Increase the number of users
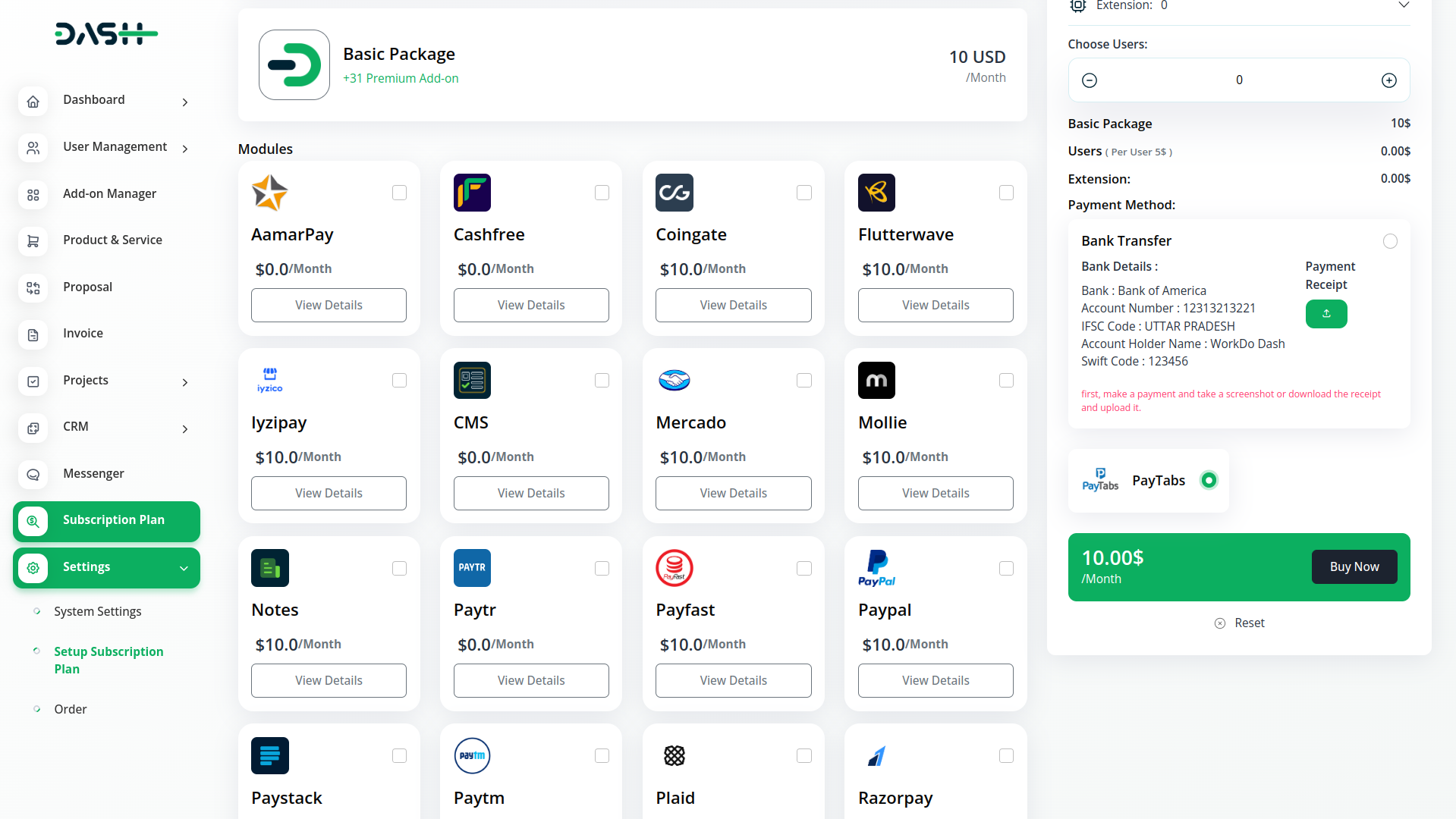The height and width of the screenshot is (819, 1456). click(1388, 80)
